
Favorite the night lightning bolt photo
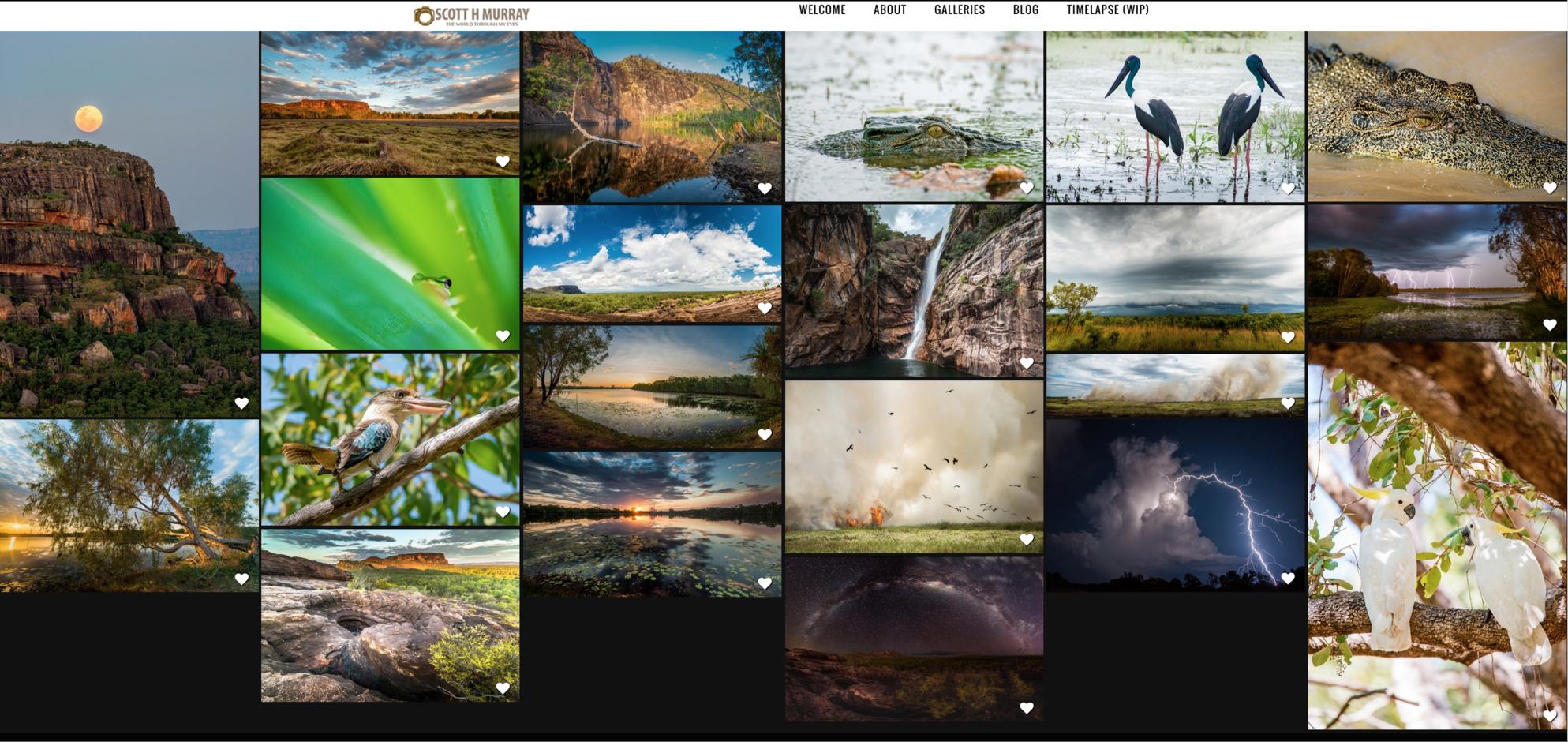click(1287, 579)
